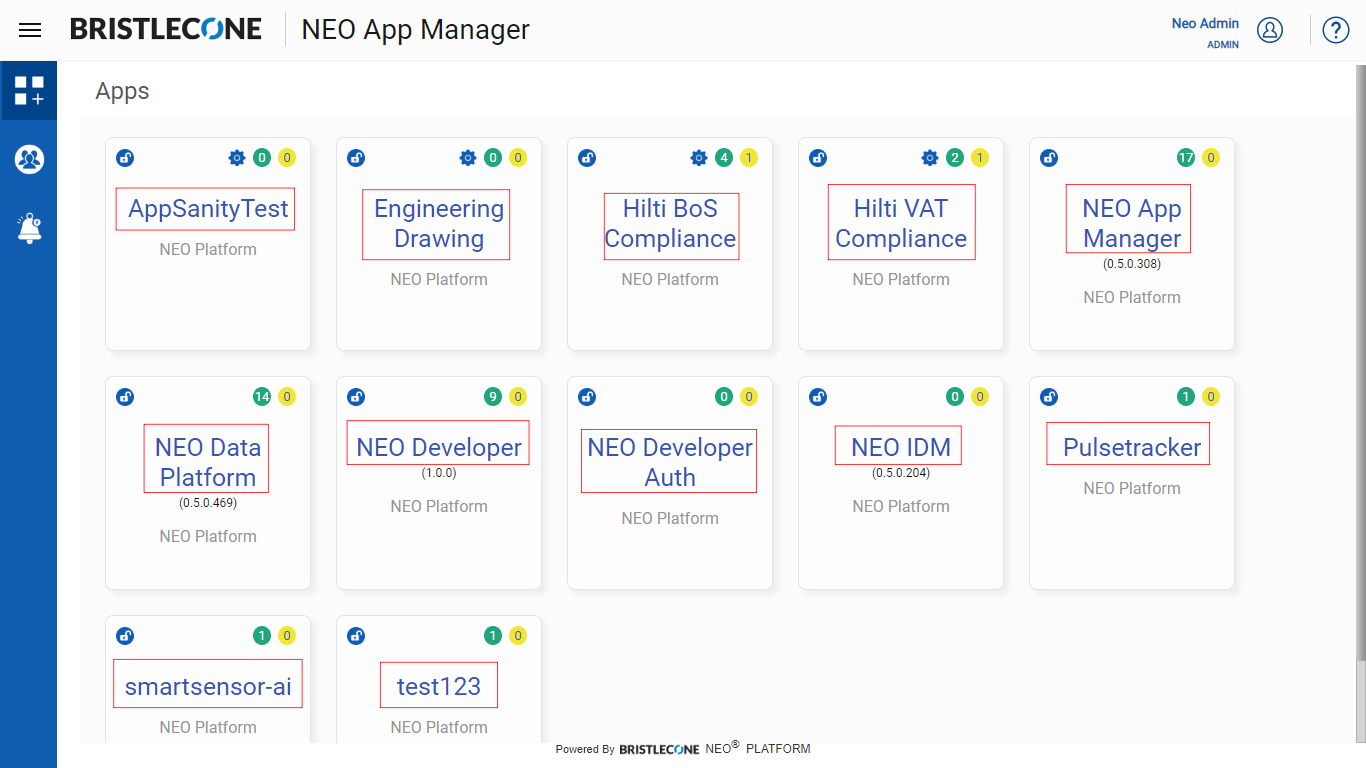
Task: Open the users group icon in sidebar
Action: coord(29,159)
